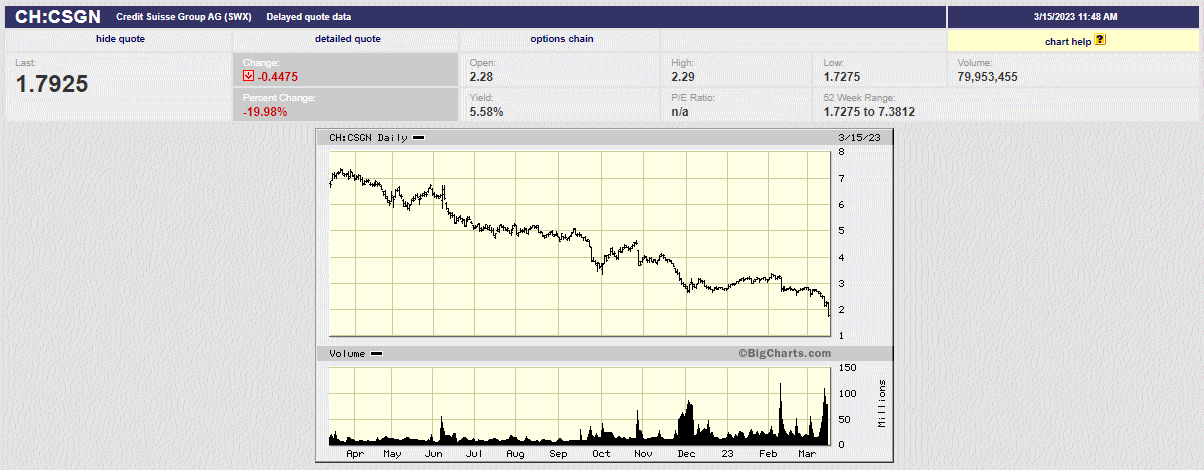The image size is (1204, 470).
Task: Click the Delayed quote data label
Action: [309, 17]
